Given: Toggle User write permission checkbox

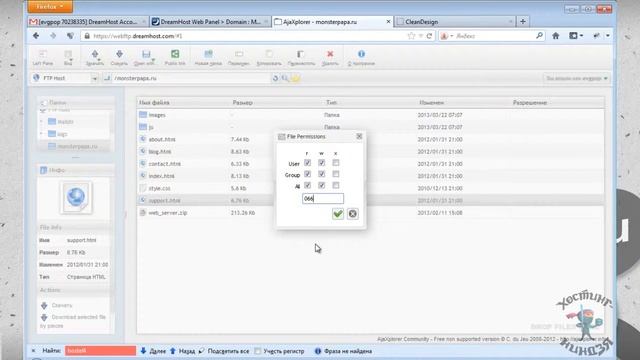Looking at the screenshot, I should [x=322, y=163].
